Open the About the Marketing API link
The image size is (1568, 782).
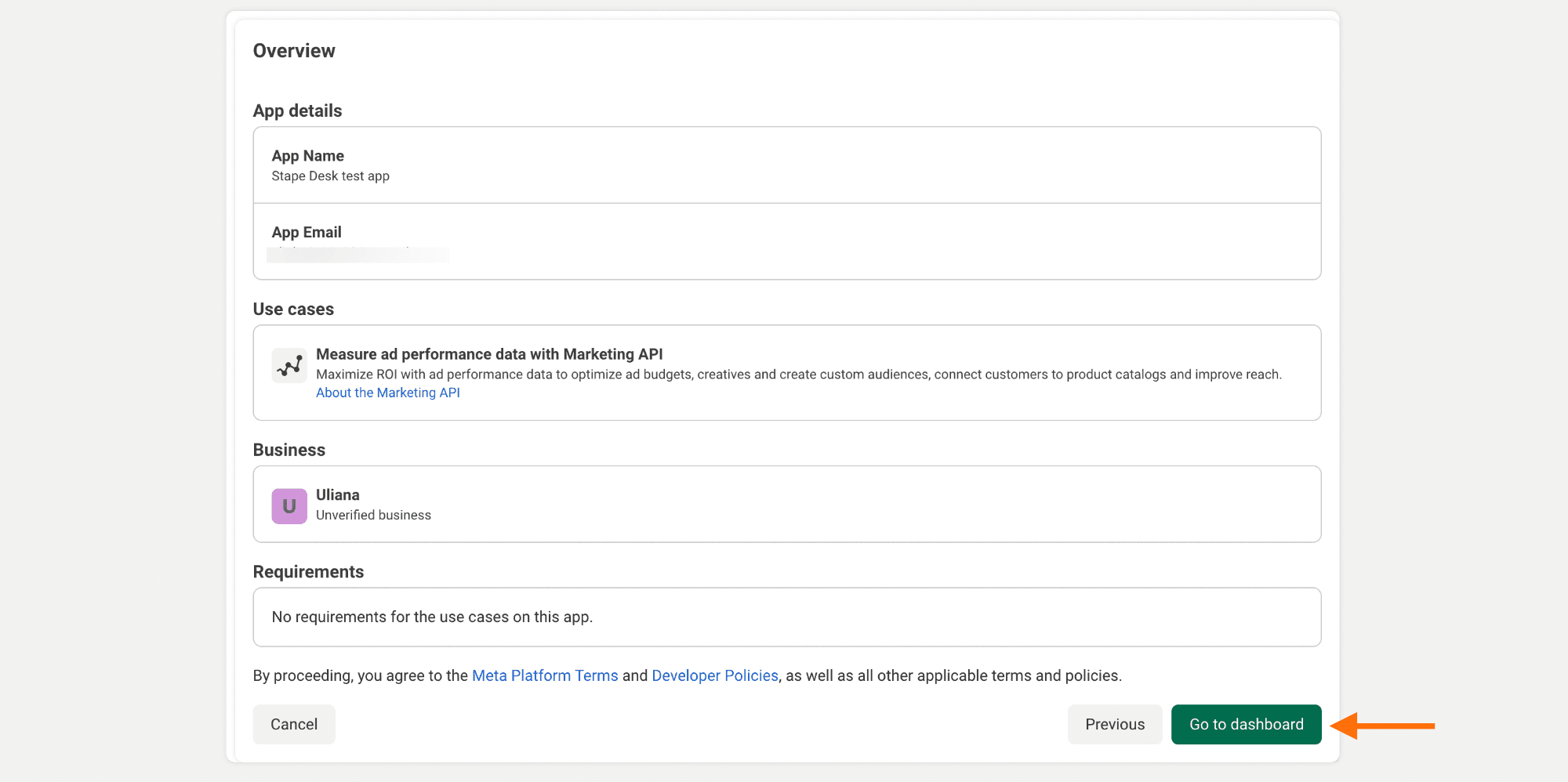tap(387, 392)
